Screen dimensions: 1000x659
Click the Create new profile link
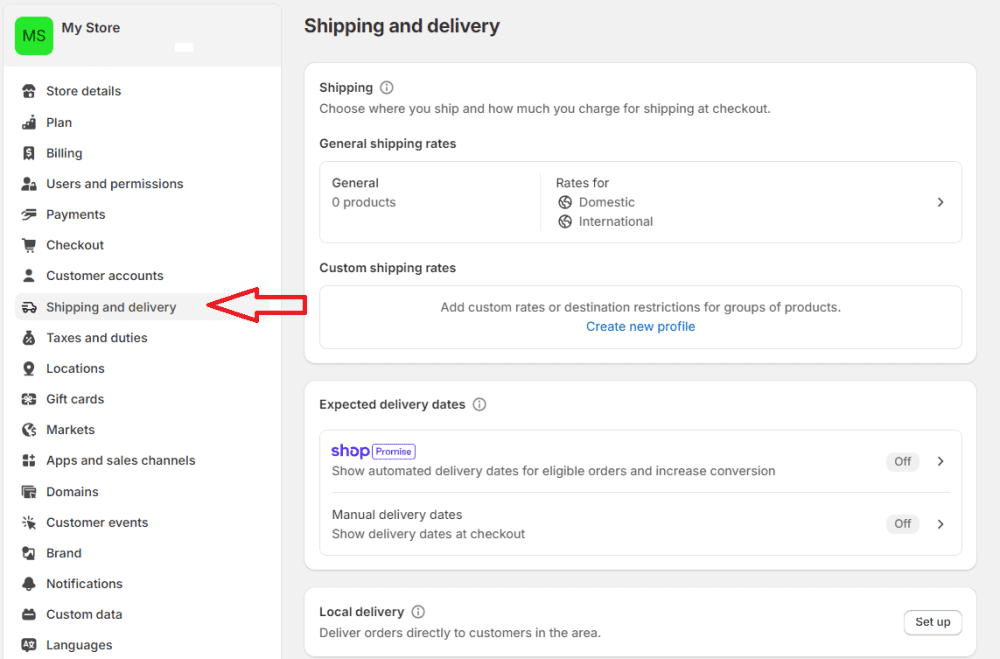[640, 326]
